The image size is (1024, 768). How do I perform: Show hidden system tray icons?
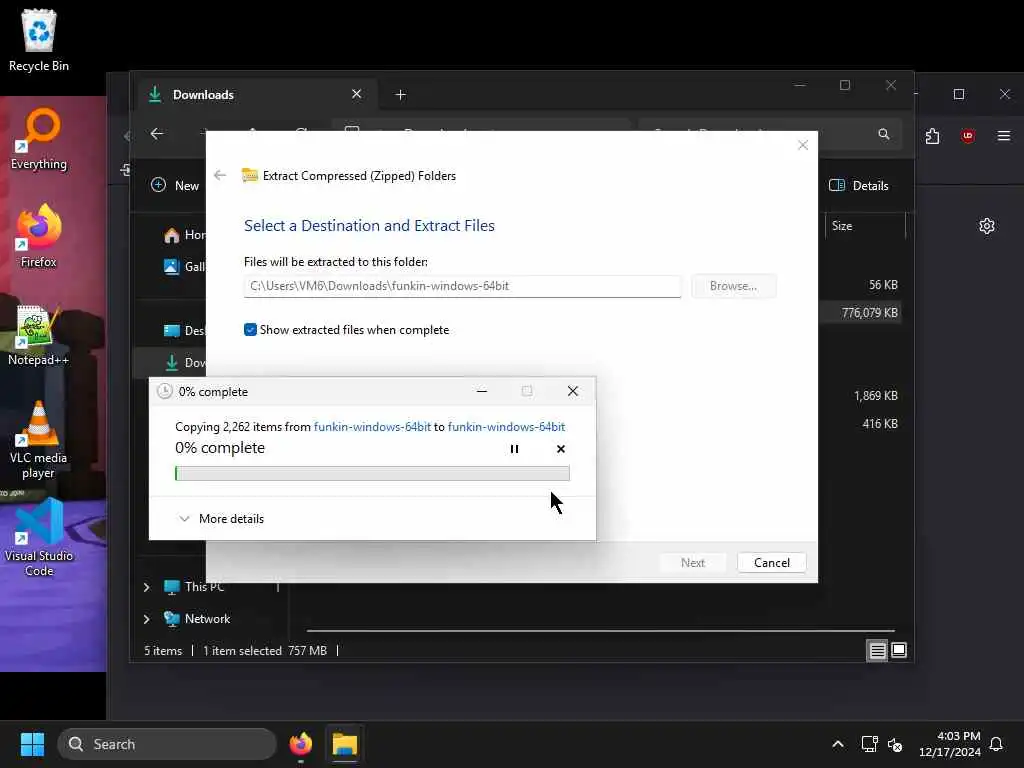[838, 744]
